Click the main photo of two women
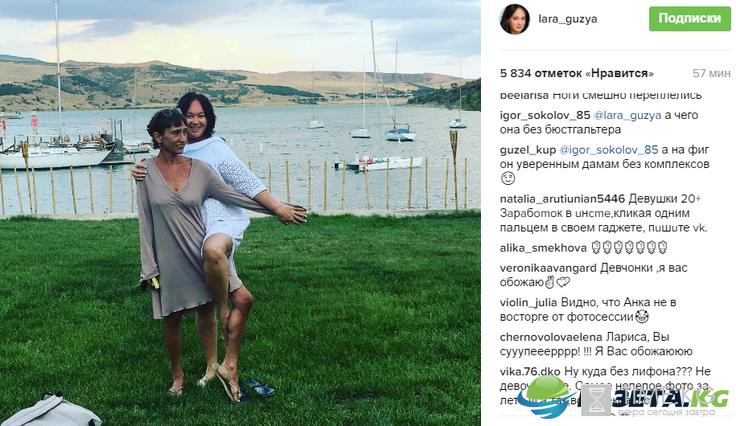The height and width of the screenshot is (426, 736). tap(240, 213)
